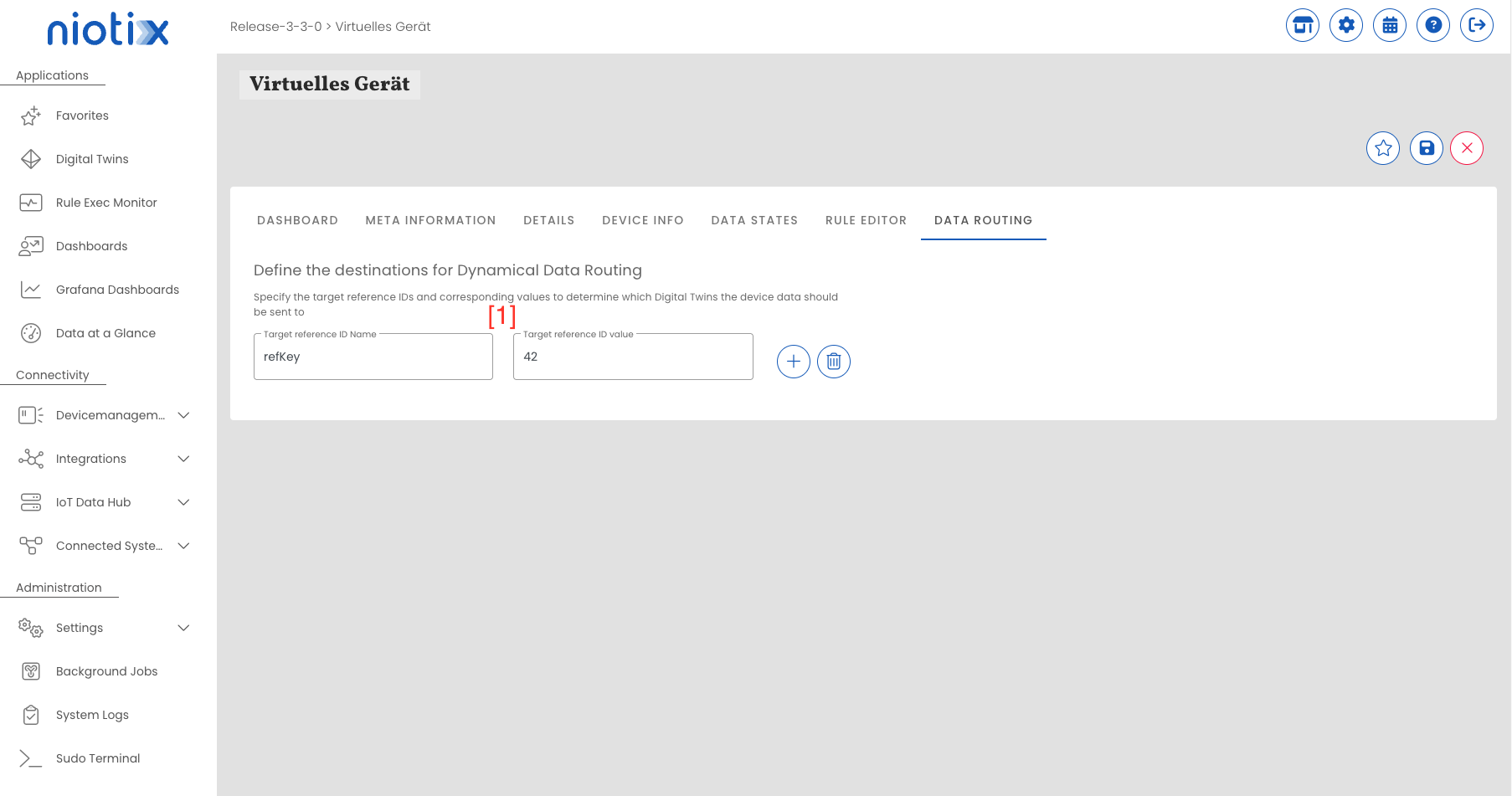Open the calendar icon in header
Viewport: 1512px width, 796px height.
1390,25
